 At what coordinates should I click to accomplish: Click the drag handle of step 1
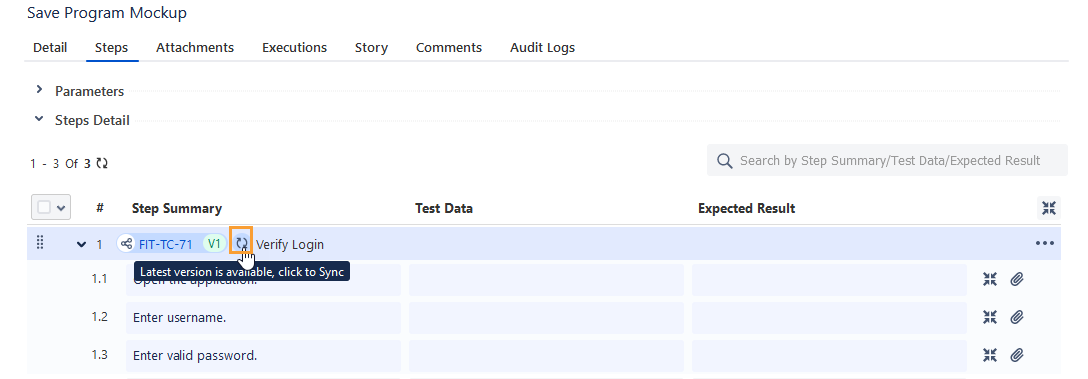point(40,243)
